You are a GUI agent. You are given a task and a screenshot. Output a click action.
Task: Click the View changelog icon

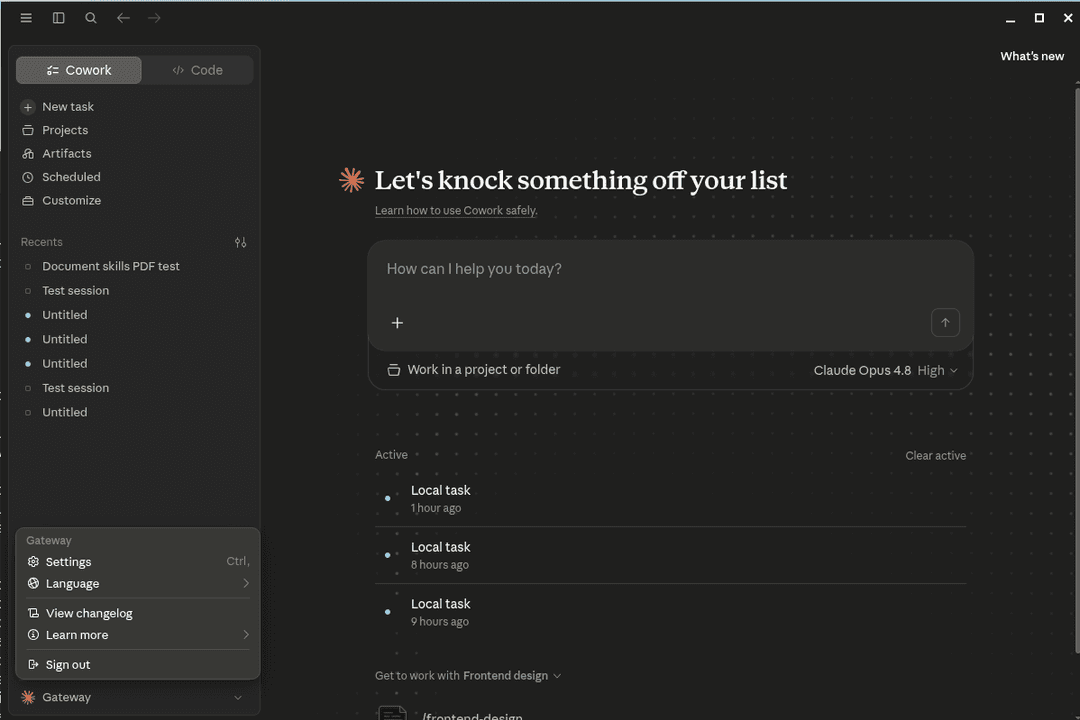pyautogui.click(x=33, y=613)
